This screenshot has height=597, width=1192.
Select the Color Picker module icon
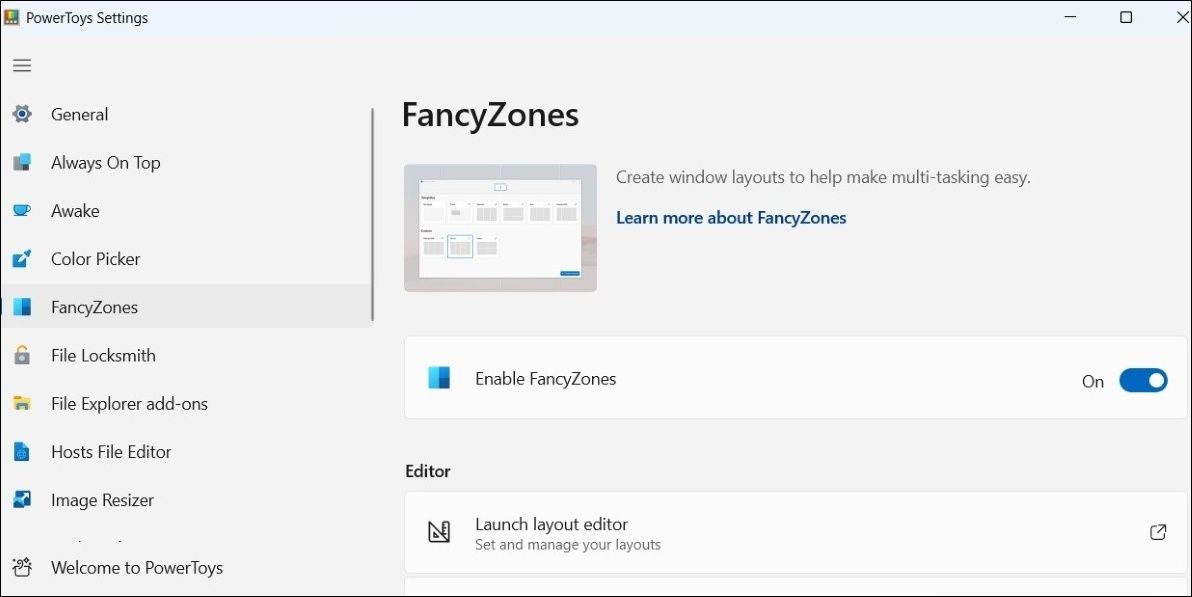(x=22, y=258)
